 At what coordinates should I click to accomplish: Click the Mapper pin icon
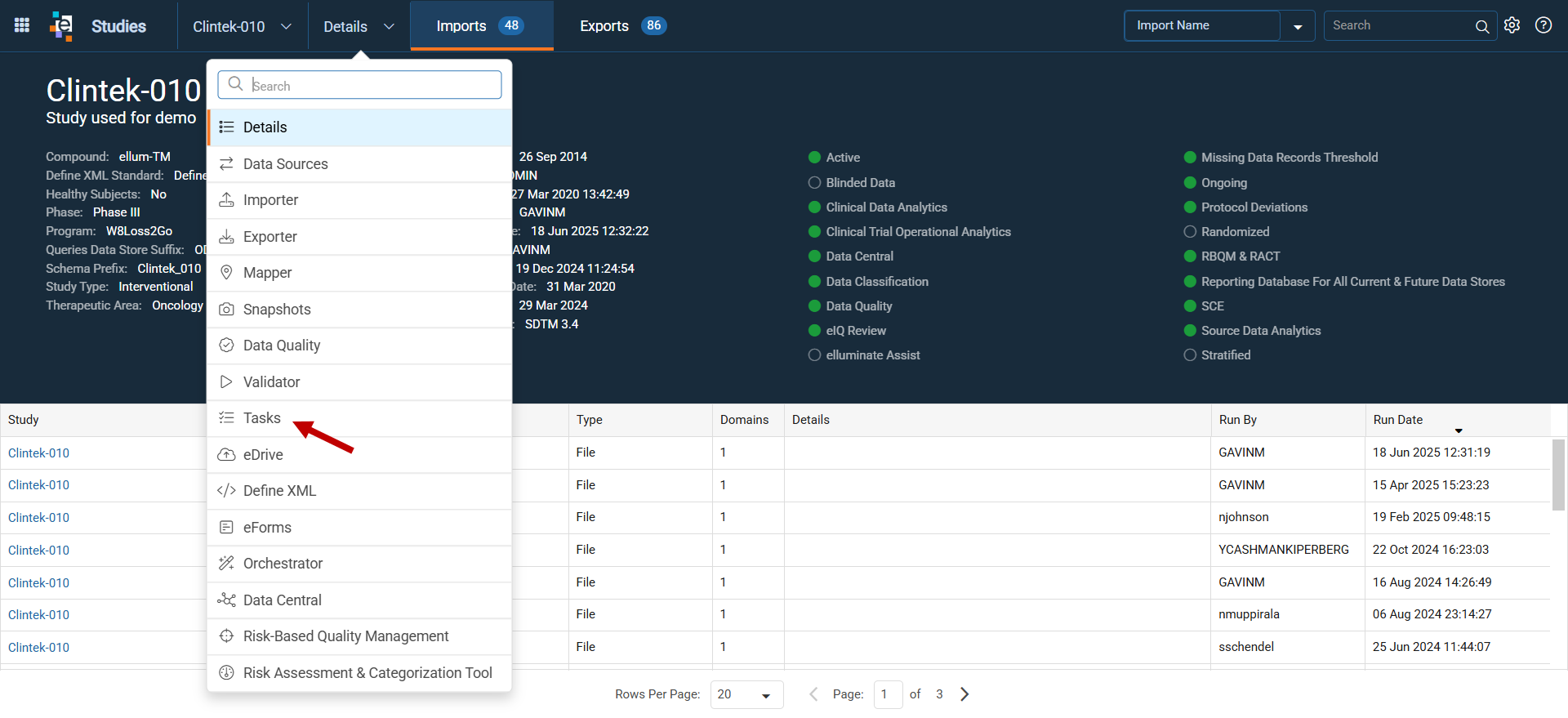[x=226, y=273]
